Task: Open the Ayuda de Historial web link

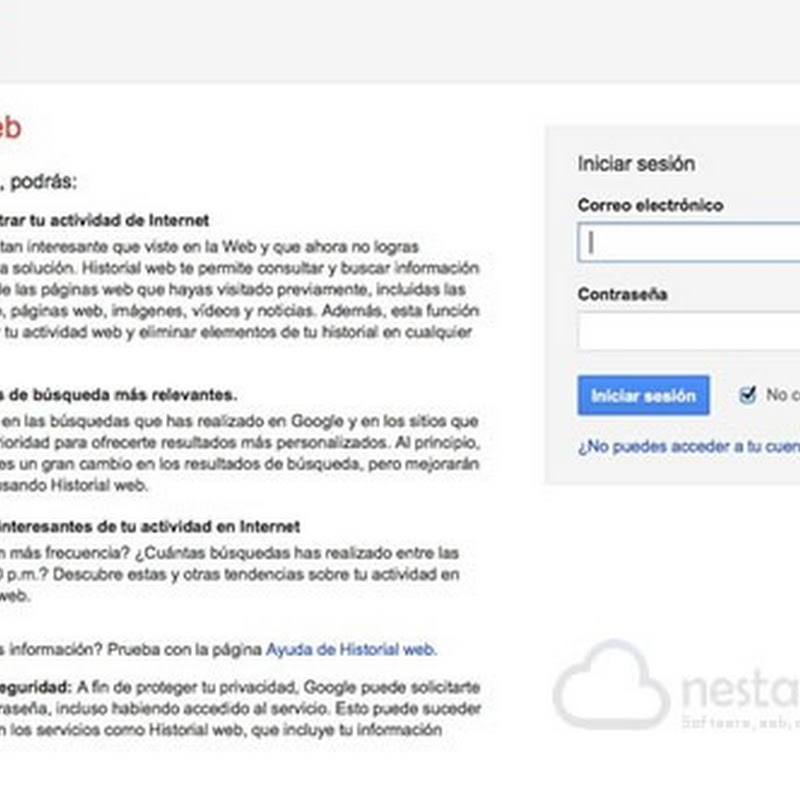Action: (x=351, y=649)
